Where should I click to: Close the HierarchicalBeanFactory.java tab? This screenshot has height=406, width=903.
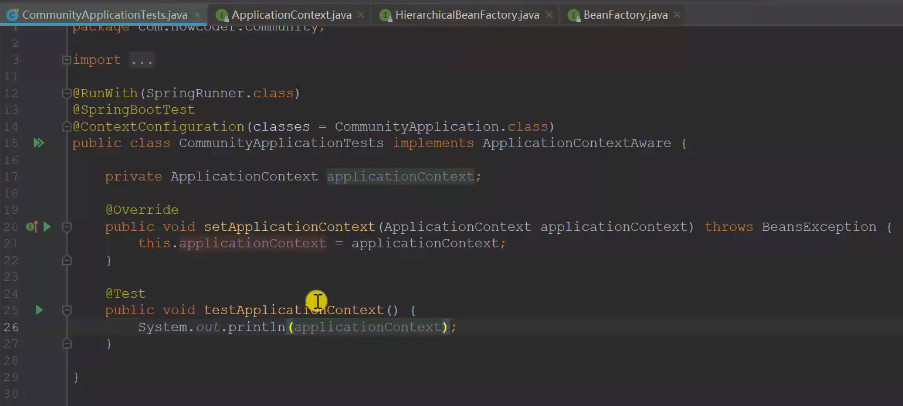[549, 15]
